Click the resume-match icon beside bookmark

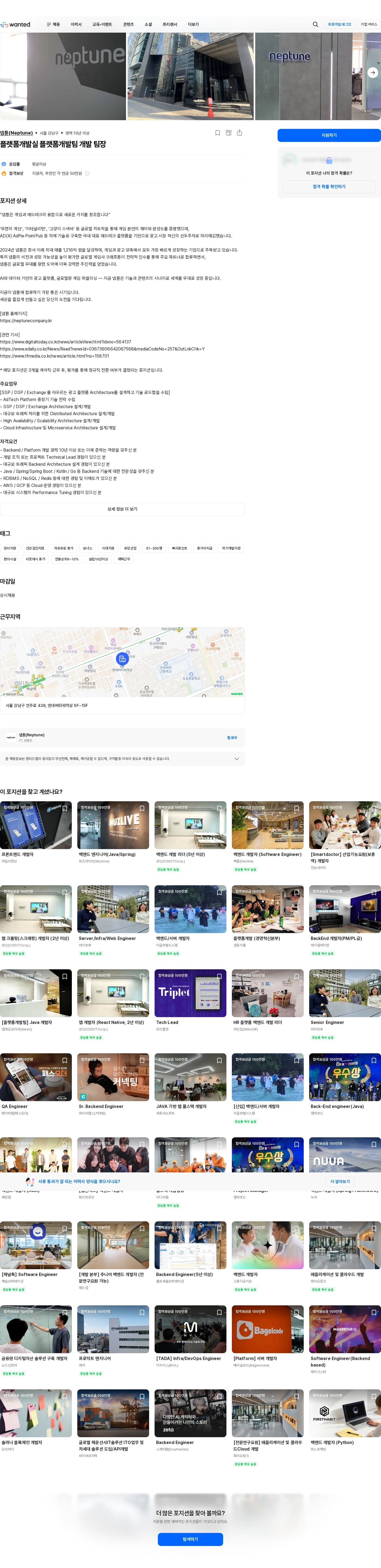click(229, 133)
